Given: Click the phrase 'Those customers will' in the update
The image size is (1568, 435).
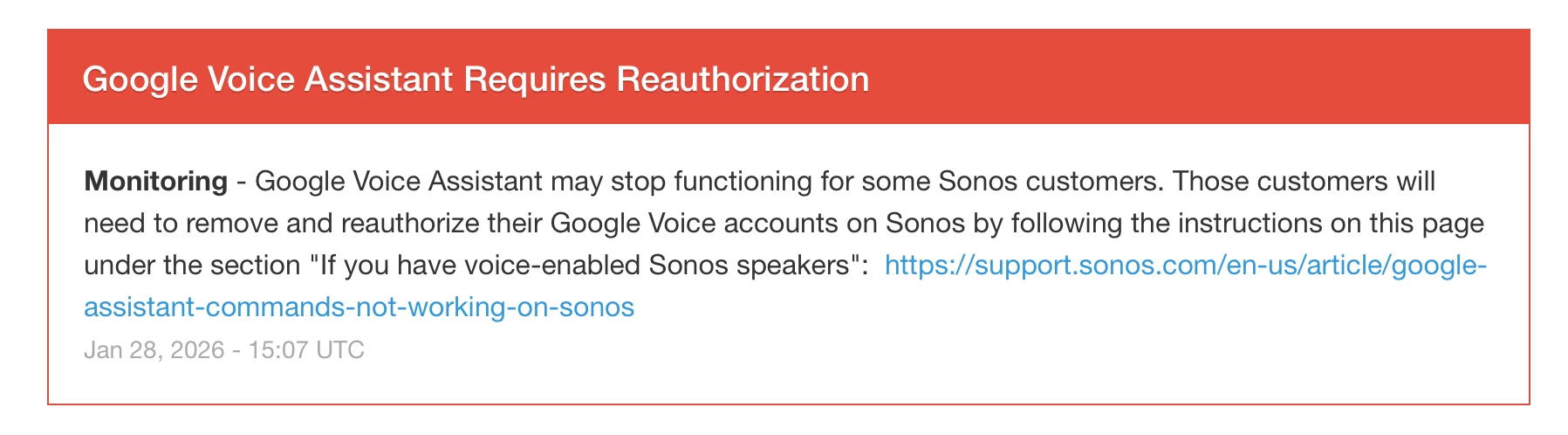Looking at the screenshot, I should click(1304, 182).
